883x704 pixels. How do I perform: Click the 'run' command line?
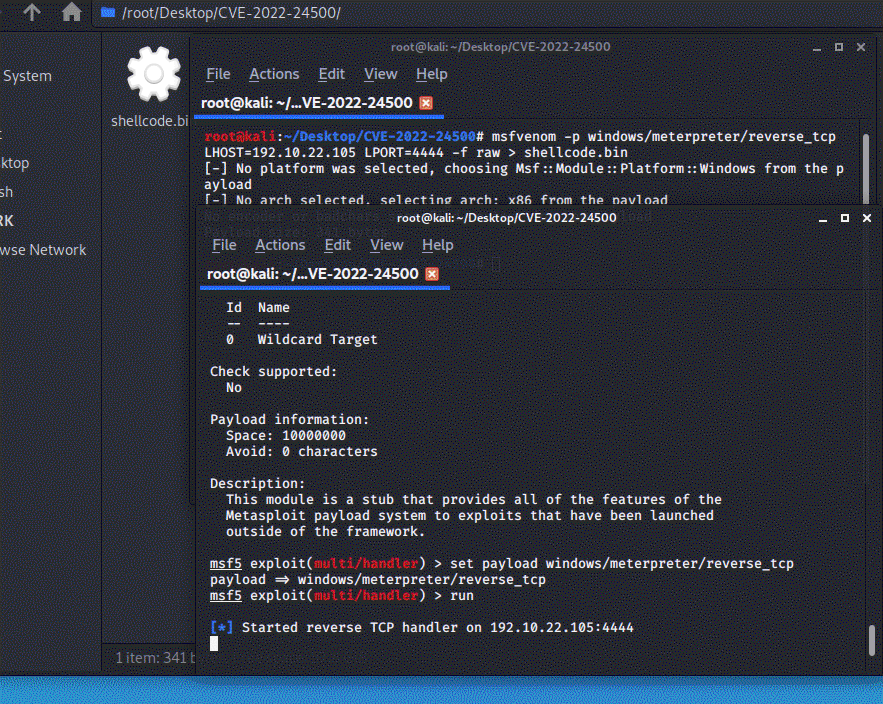click(341, 596)
